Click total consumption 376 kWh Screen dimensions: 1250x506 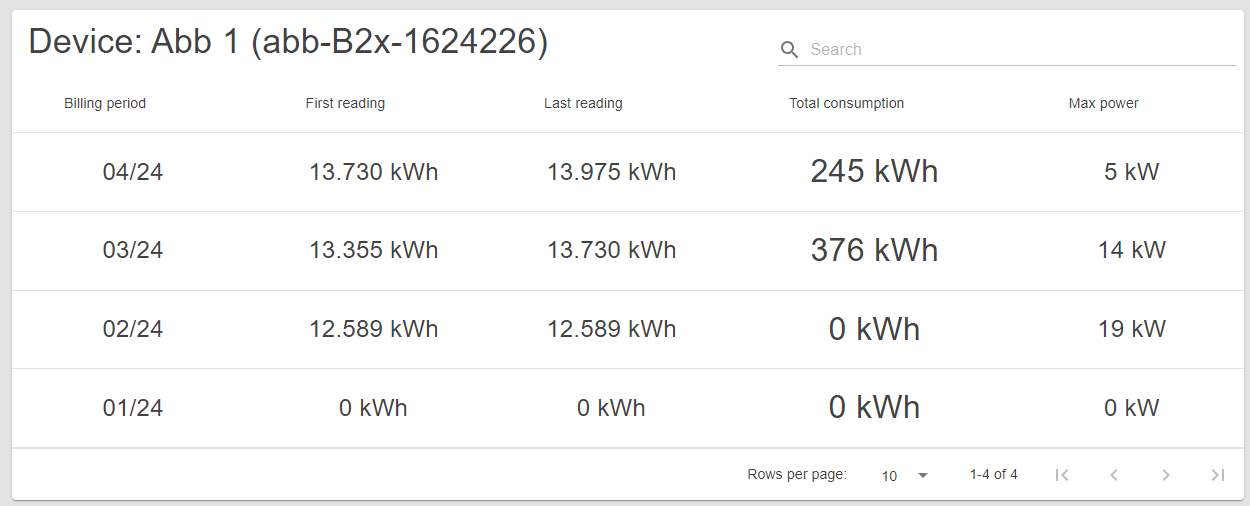pyautogui.click(x=875, y=250)
